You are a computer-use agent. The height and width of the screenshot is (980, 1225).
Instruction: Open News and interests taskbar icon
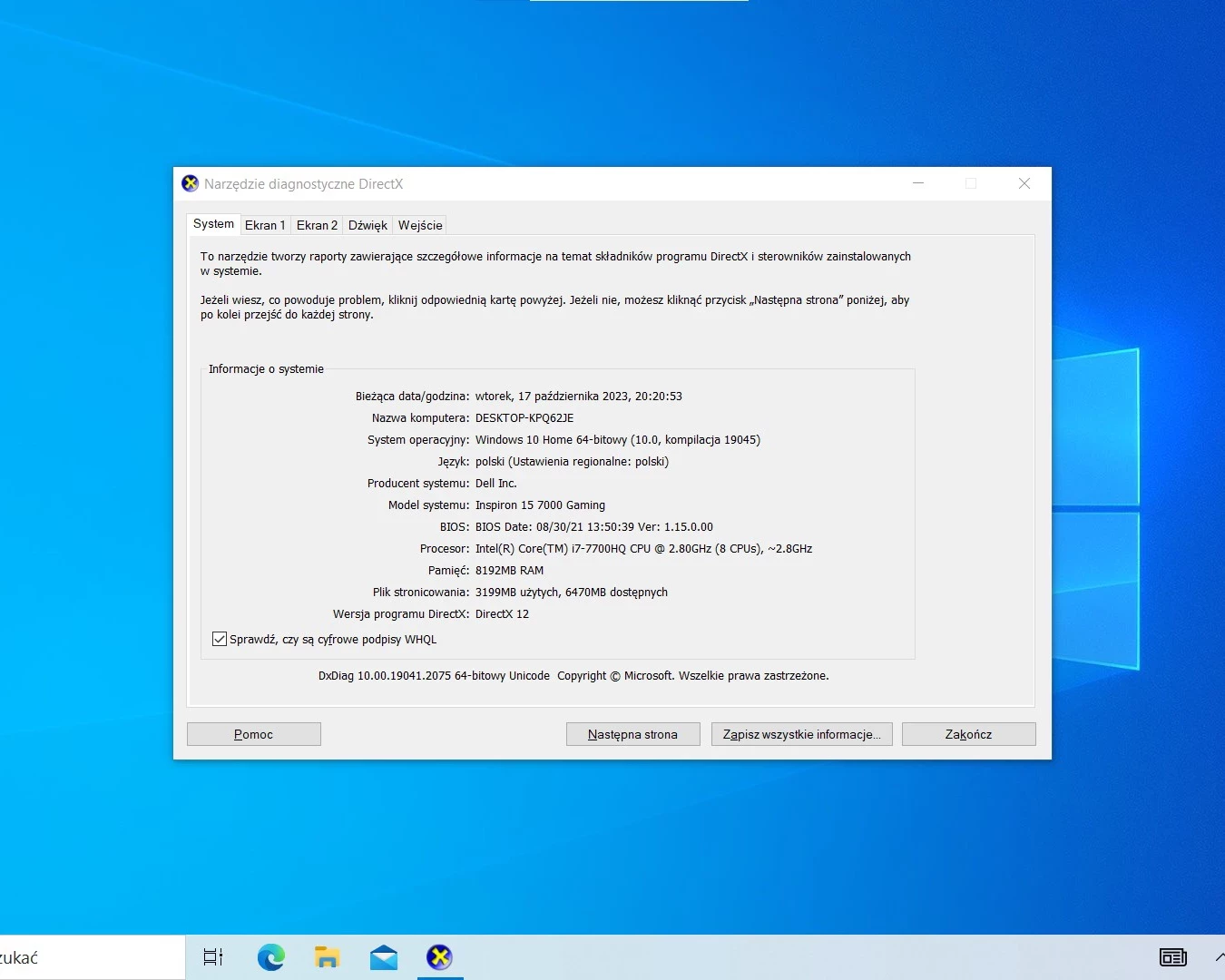pos(1173,957)
